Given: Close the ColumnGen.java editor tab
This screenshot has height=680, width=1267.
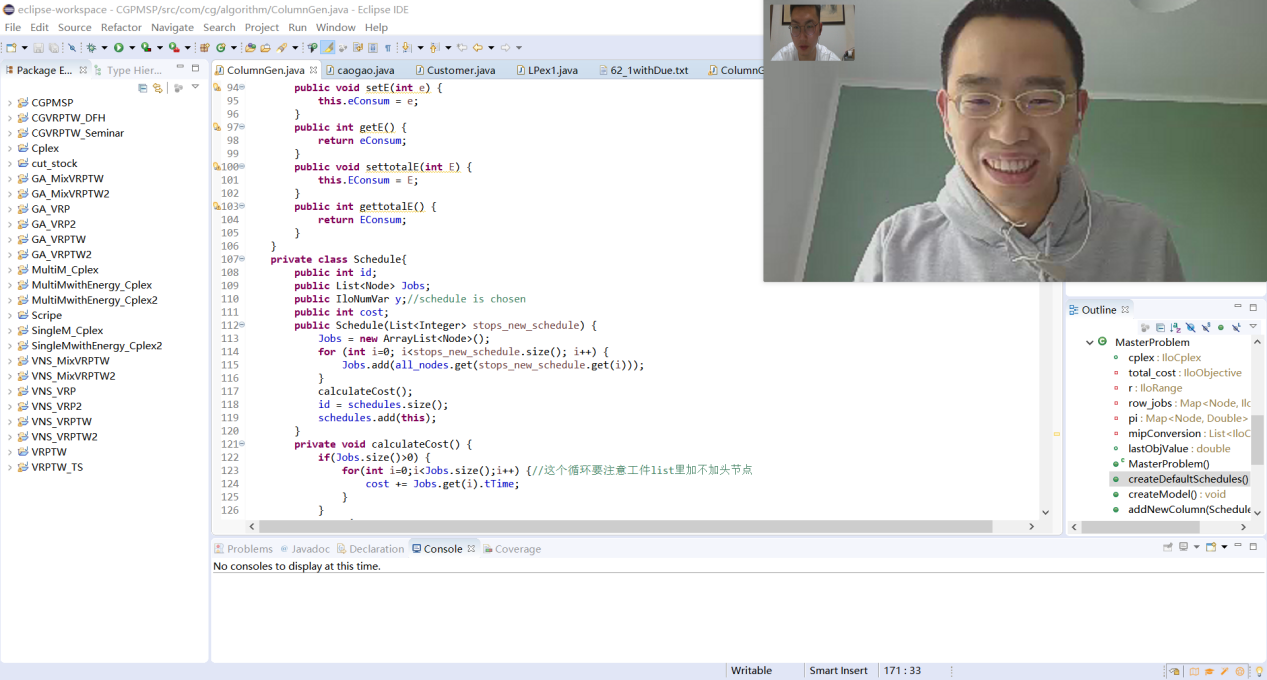Looking at the screenshot, I should (313, 71).
